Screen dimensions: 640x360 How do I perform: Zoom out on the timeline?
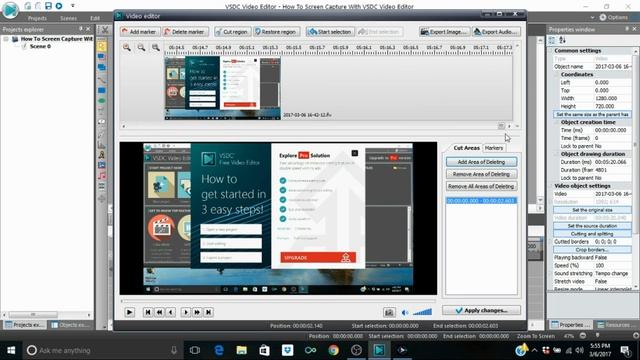click(x=141, y=47)
